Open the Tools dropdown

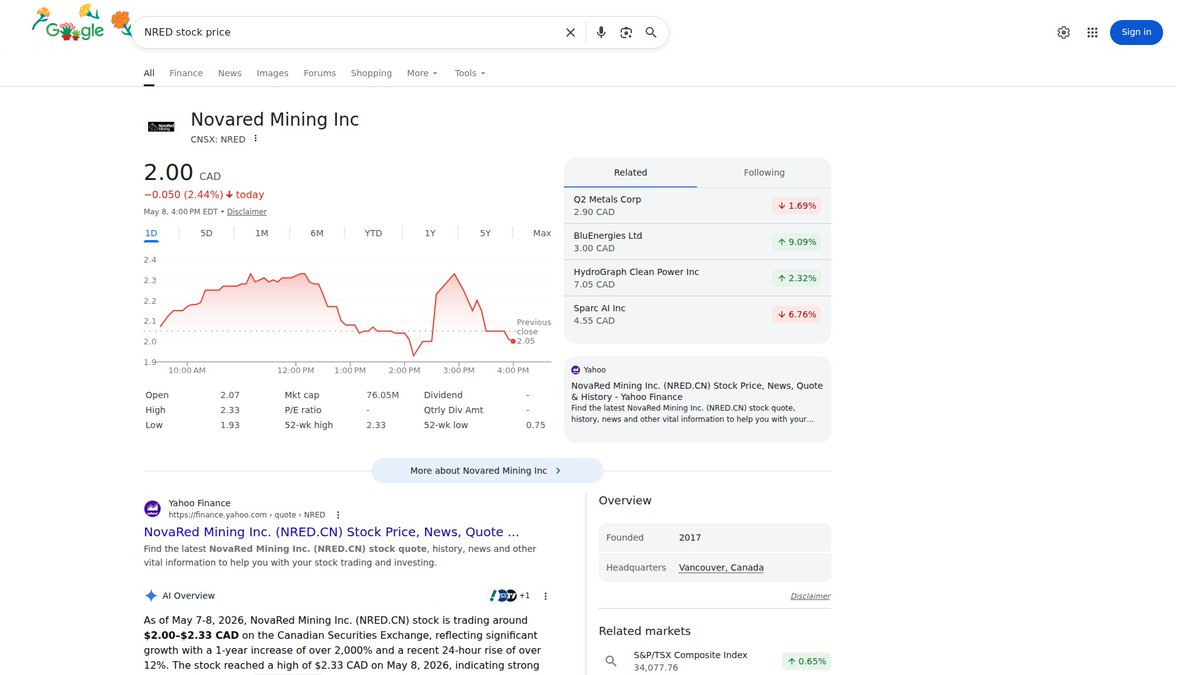470,73
